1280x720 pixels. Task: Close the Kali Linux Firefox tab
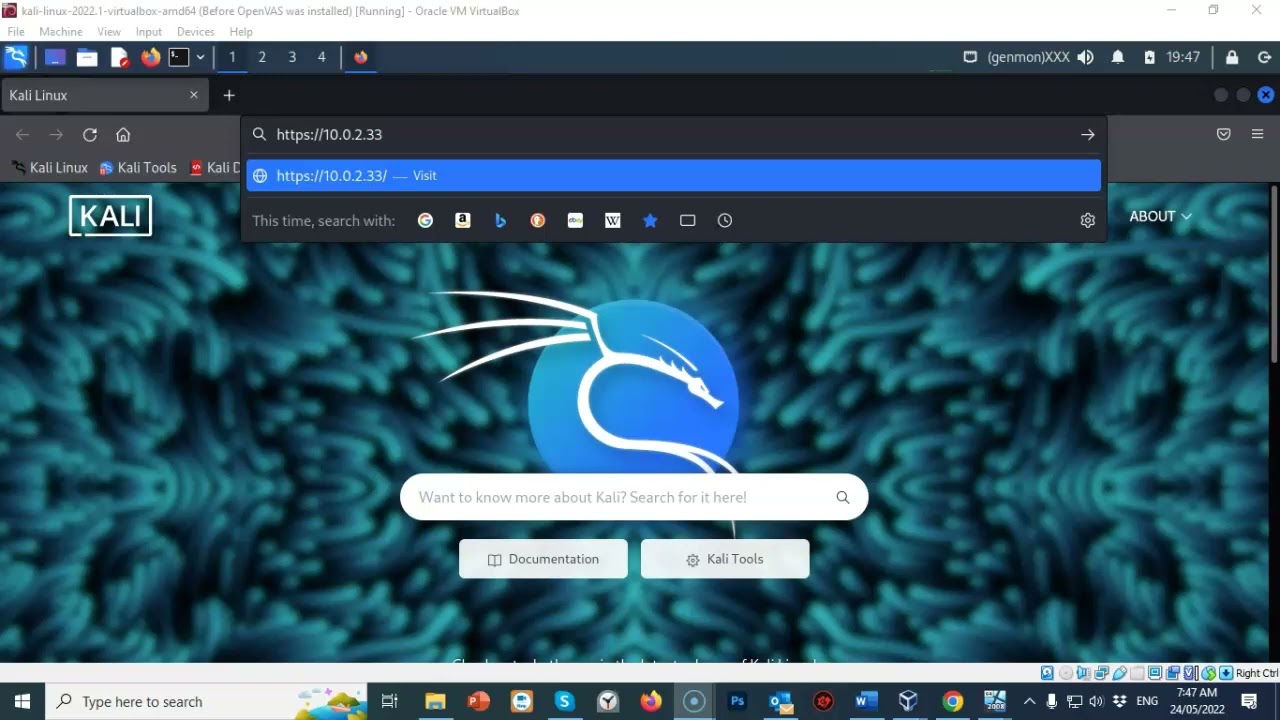[194, 95]
